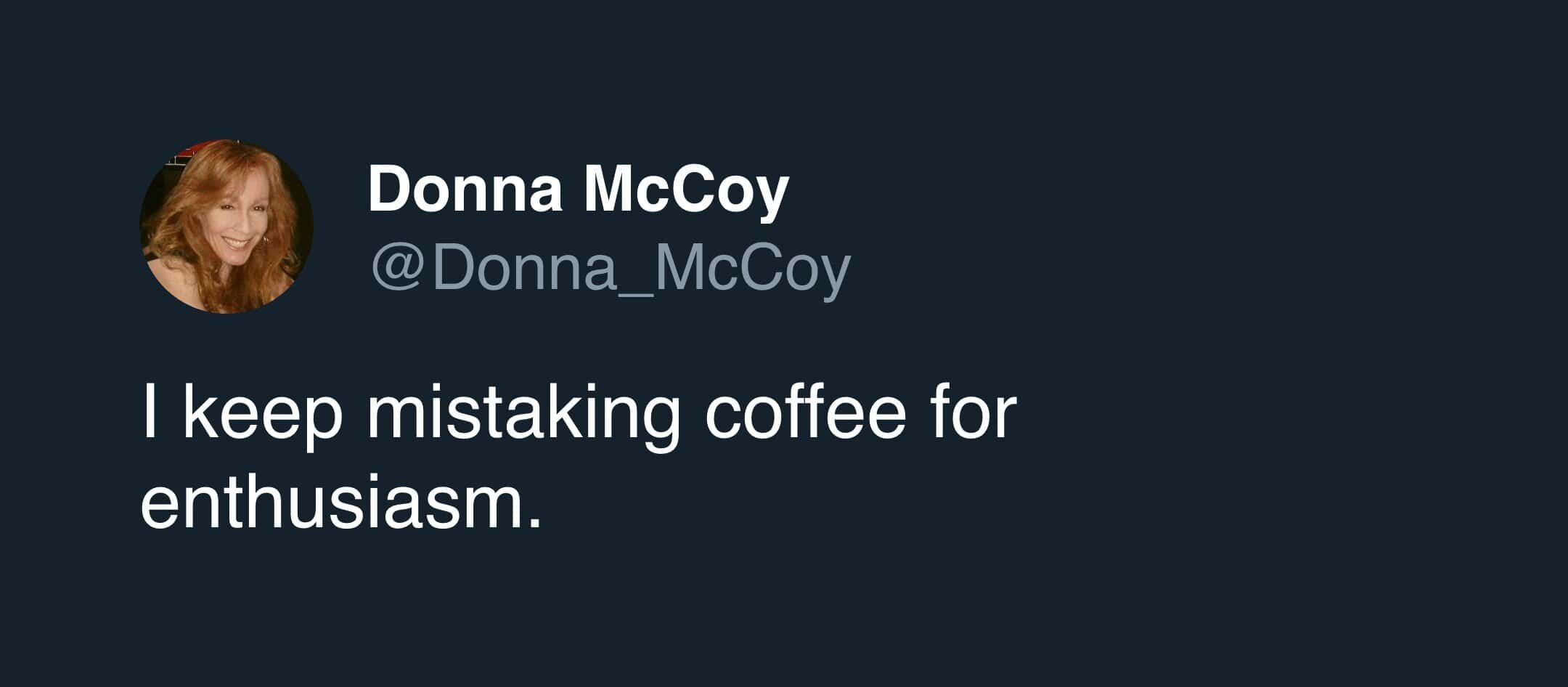Click the word "keep" in the tweet
1568x687 pixels.
(262, 414)
